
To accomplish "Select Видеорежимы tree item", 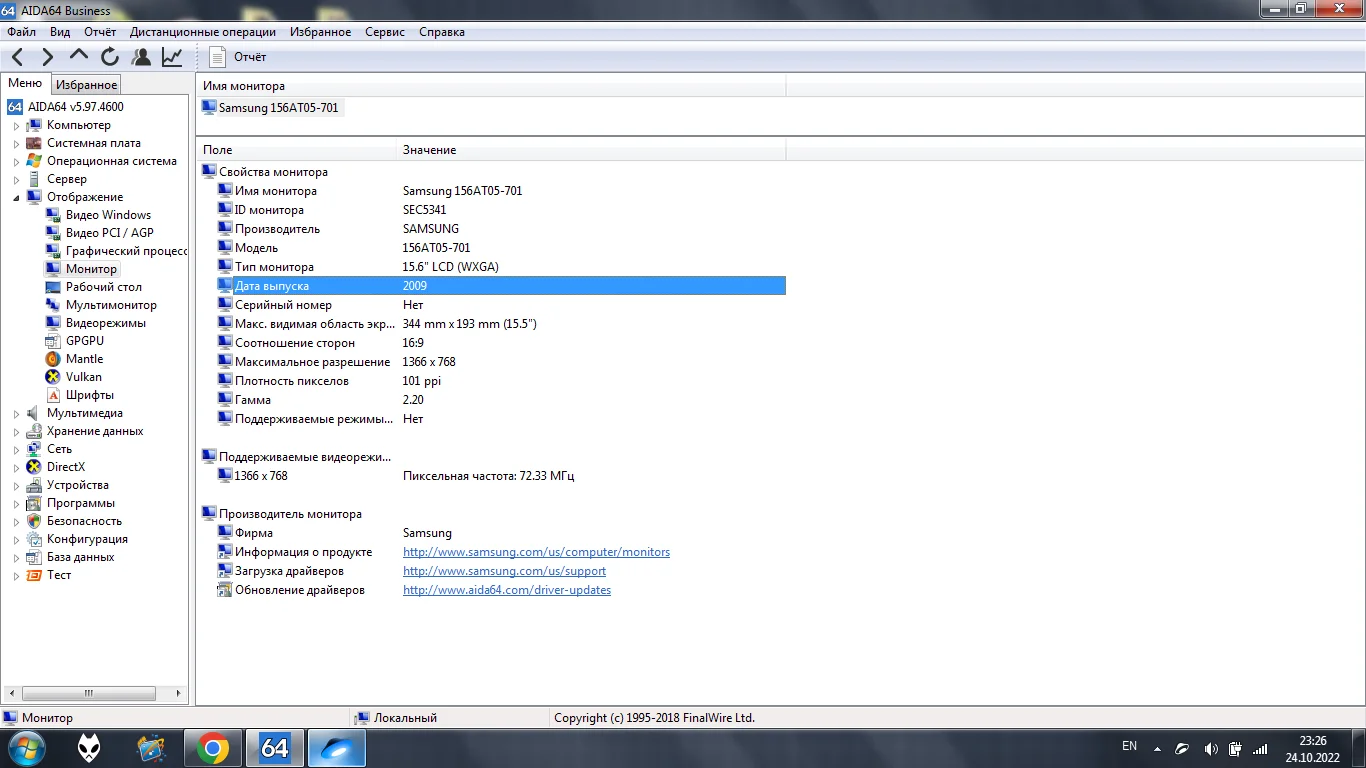I will tap(106, 323).
